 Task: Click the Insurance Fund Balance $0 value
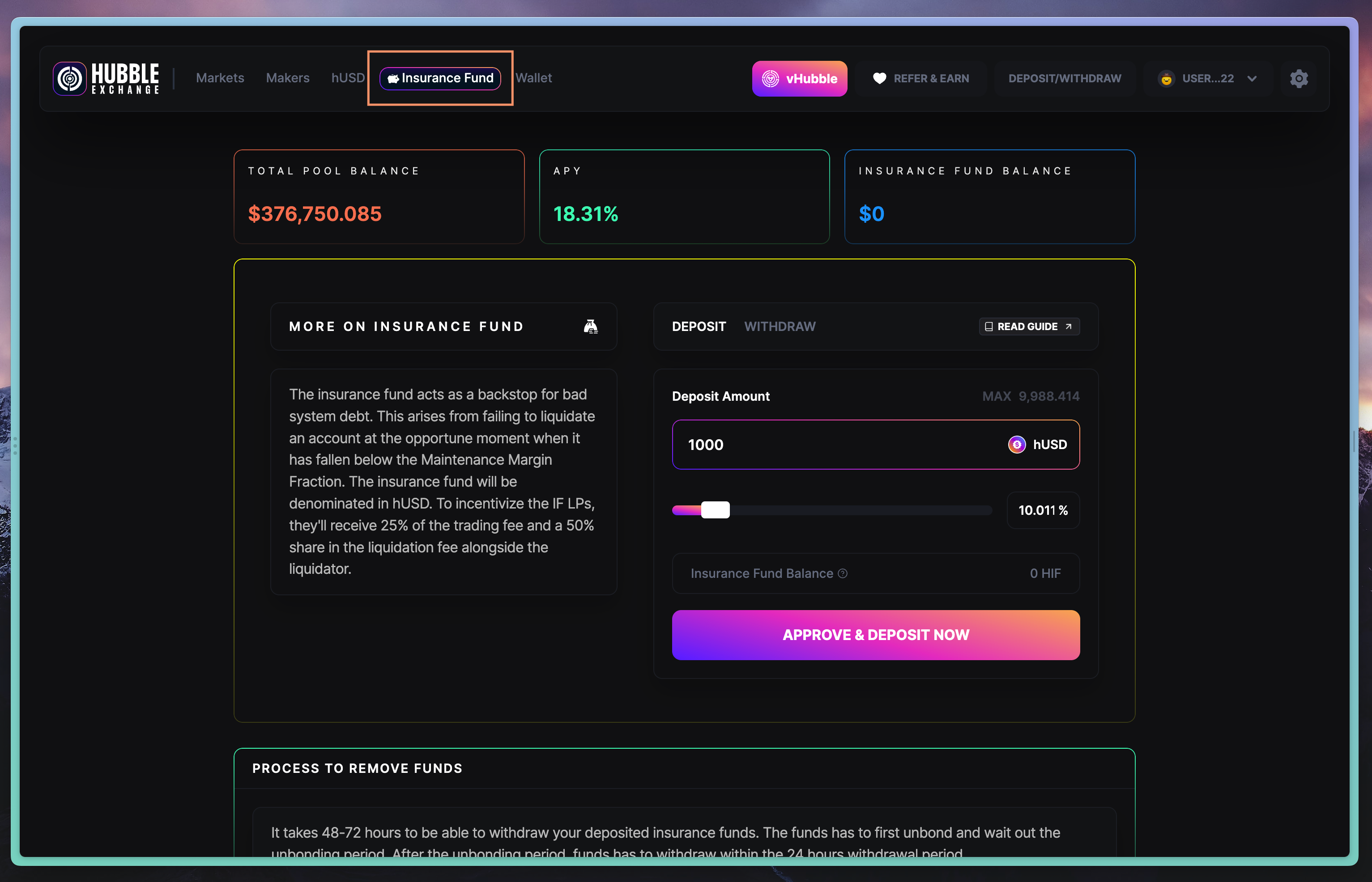871,214
